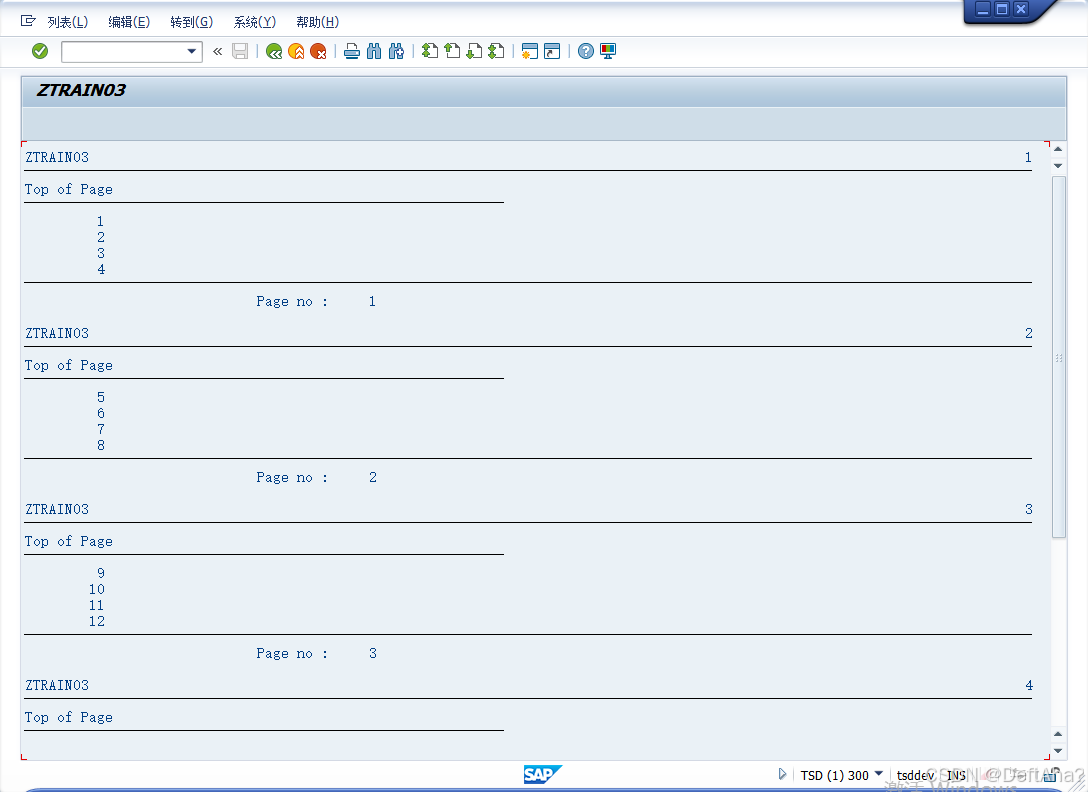Click the 'Top of Page' text above value 9

69,541
